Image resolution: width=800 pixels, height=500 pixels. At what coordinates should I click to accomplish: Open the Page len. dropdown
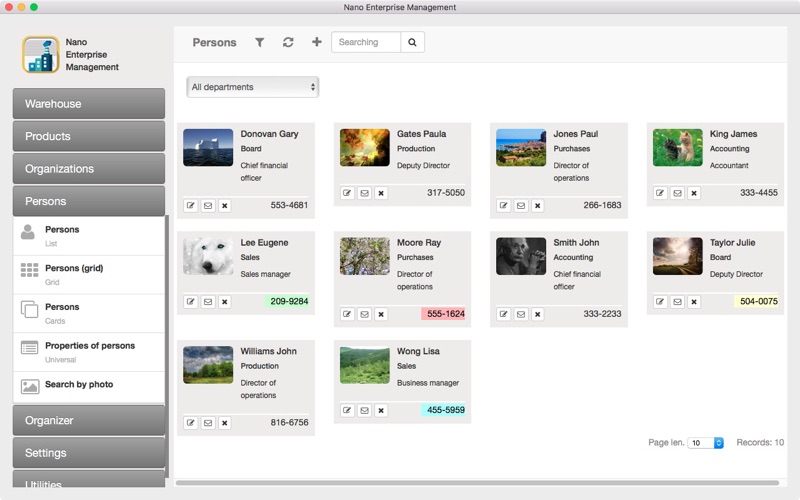click(705, 442)
